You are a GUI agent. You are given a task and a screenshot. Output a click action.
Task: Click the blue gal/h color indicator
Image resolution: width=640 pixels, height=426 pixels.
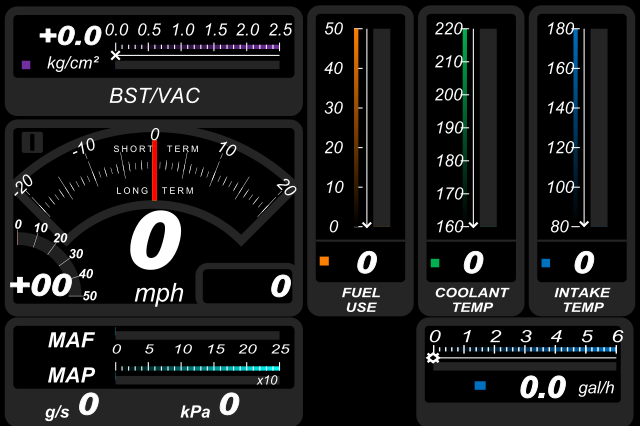coord(480,385)
